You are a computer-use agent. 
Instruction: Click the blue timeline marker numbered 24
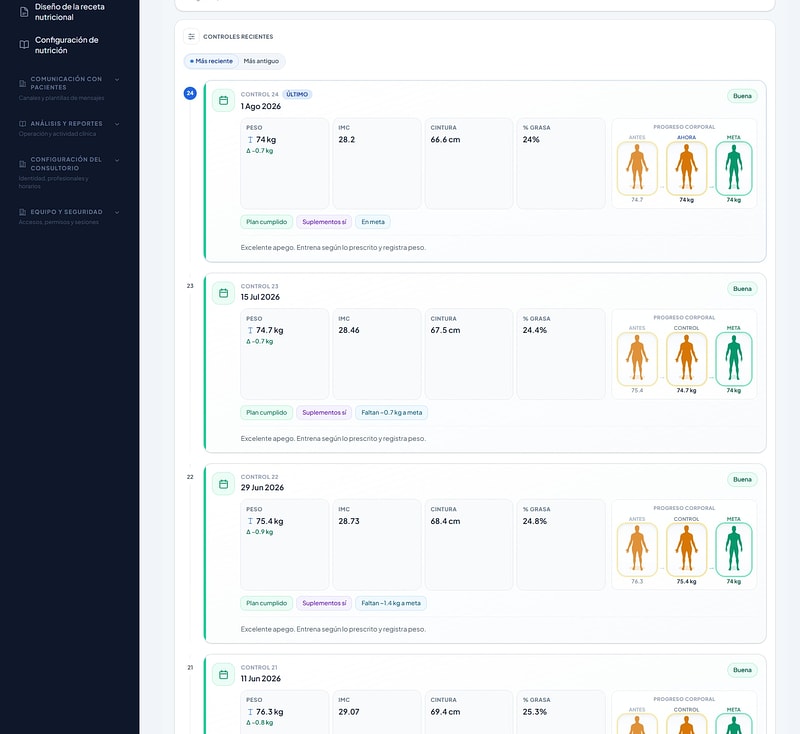coord(190,93)
